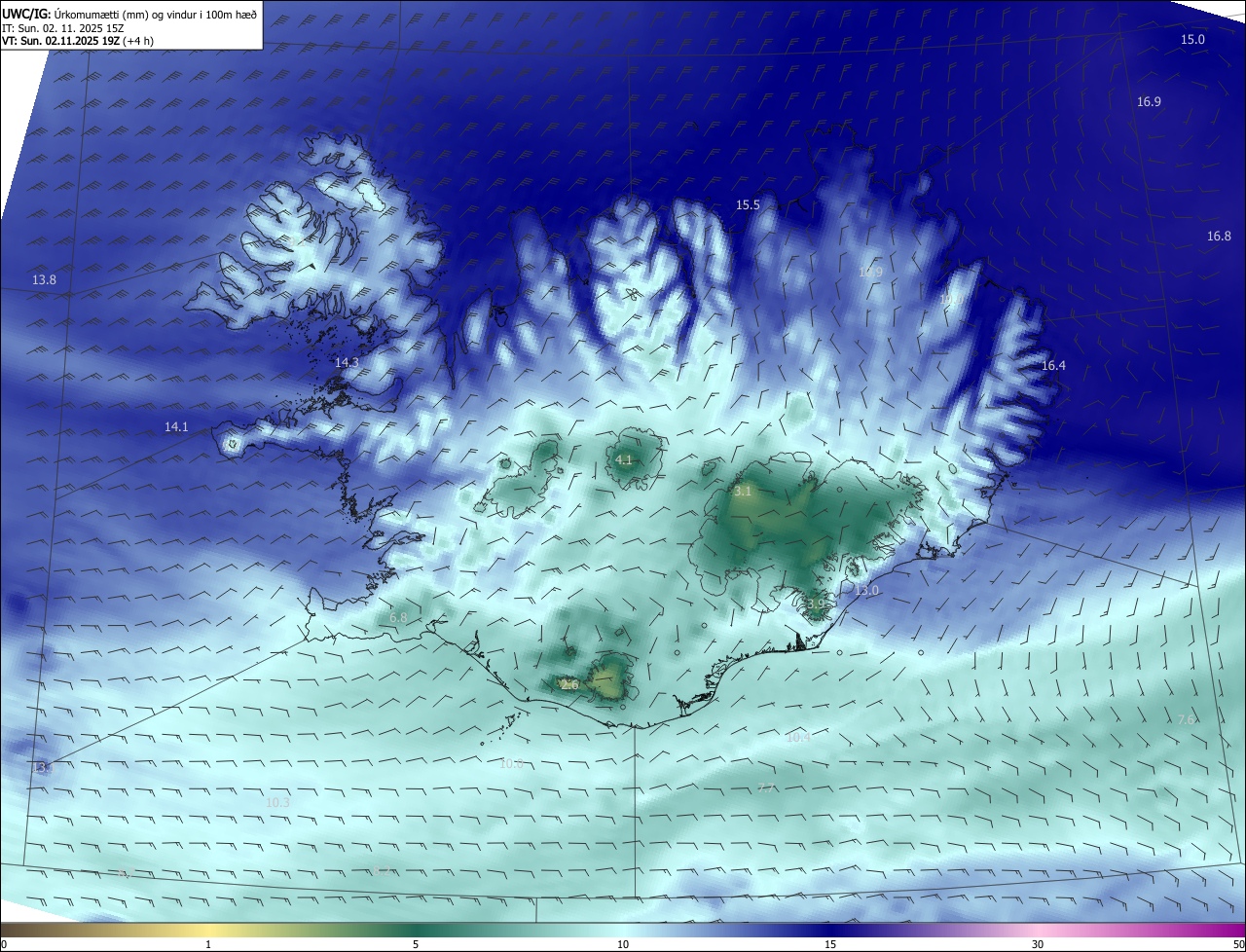
Task: Click the 13.0 value on the southeast coast
Action: coord(866,592)
